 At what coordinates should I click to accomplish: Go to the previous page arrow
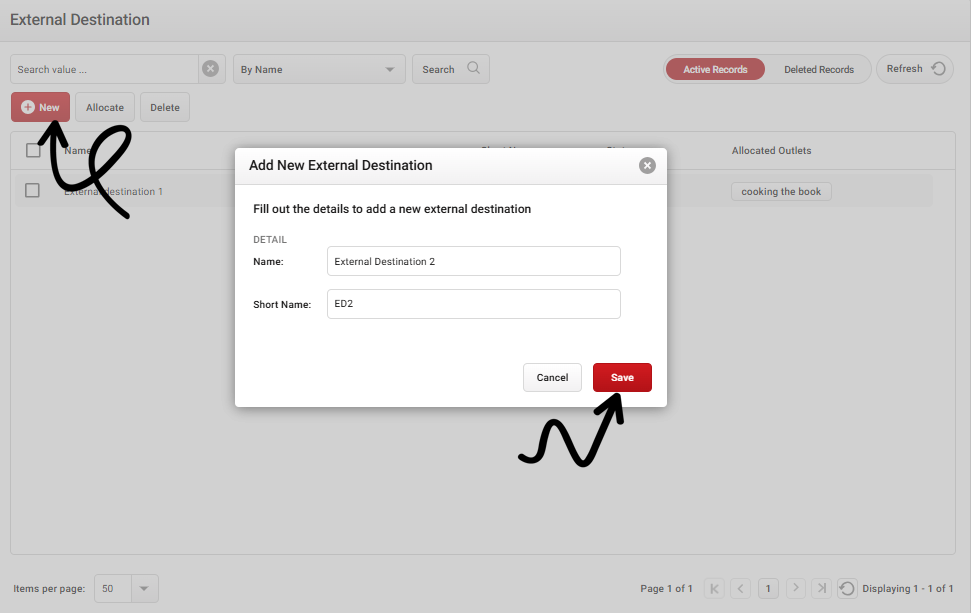(740, 588)
